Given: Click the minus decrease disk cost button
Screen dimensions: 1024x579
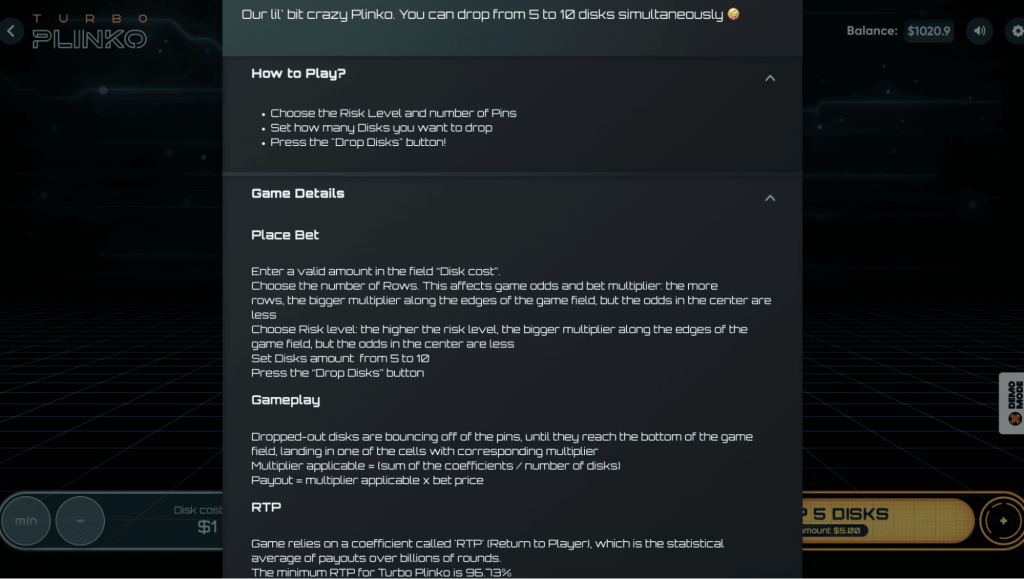Looking at the screenshot, I should tap(79, 521).
